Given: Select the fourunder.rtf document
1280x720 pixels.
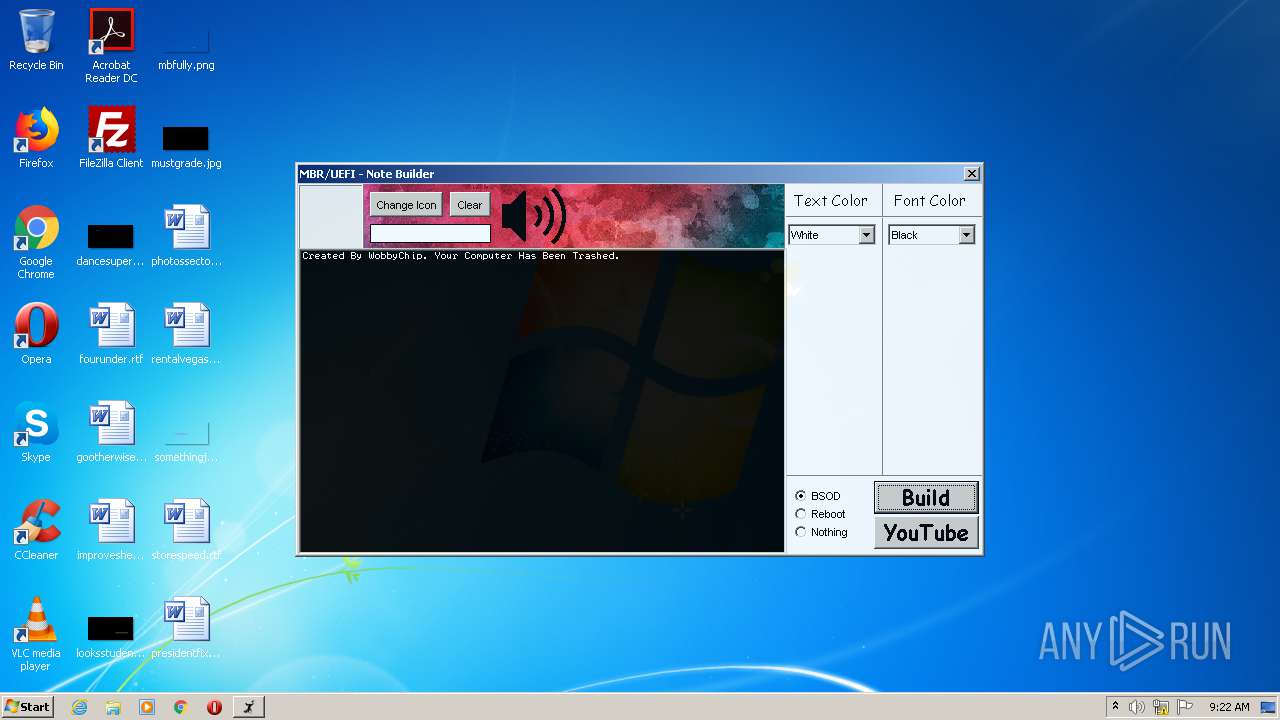Looking at the screenshot, I should tap(111, 335).
